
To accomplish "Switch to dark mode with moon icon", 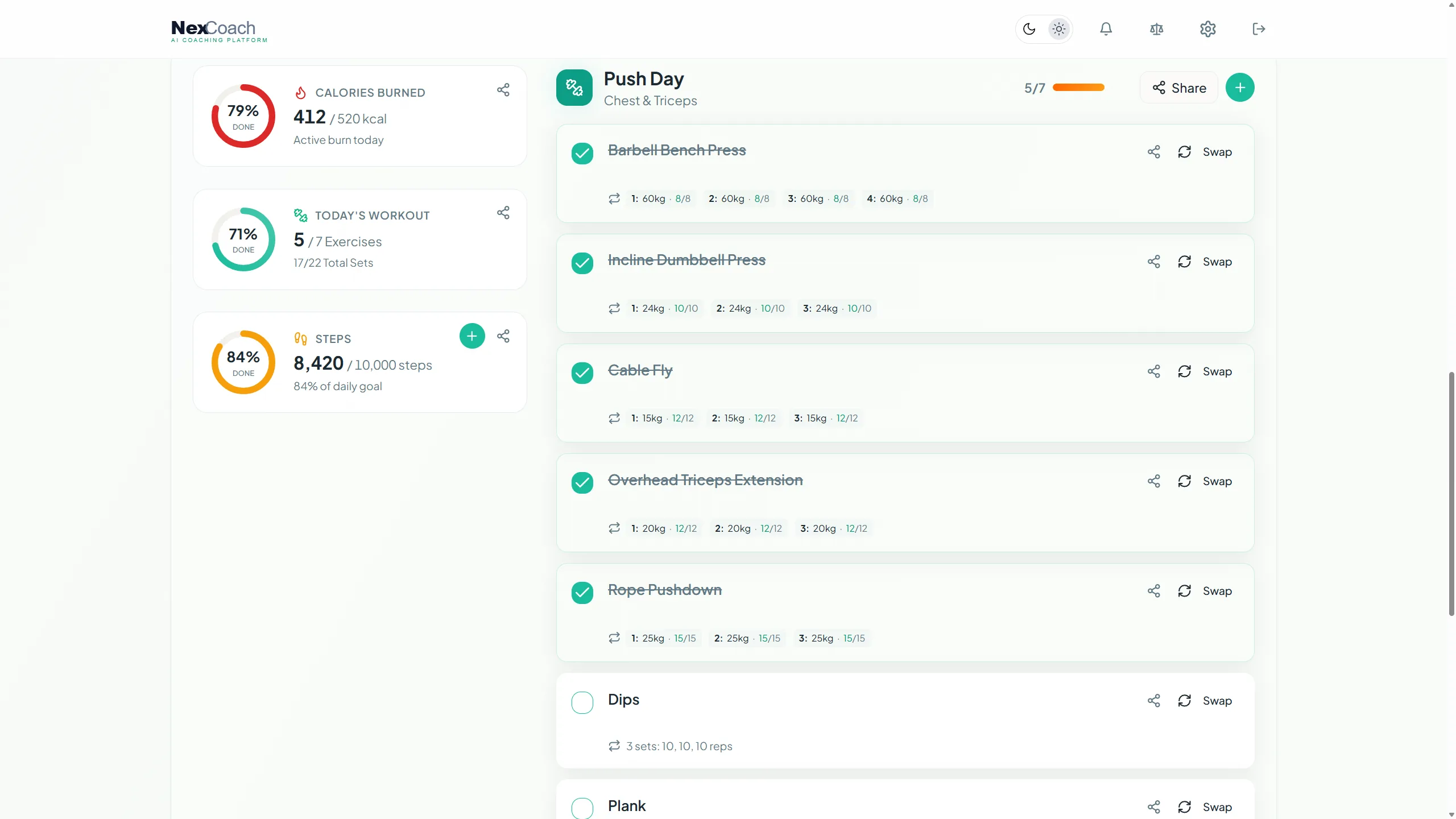I will point(1029,29).
